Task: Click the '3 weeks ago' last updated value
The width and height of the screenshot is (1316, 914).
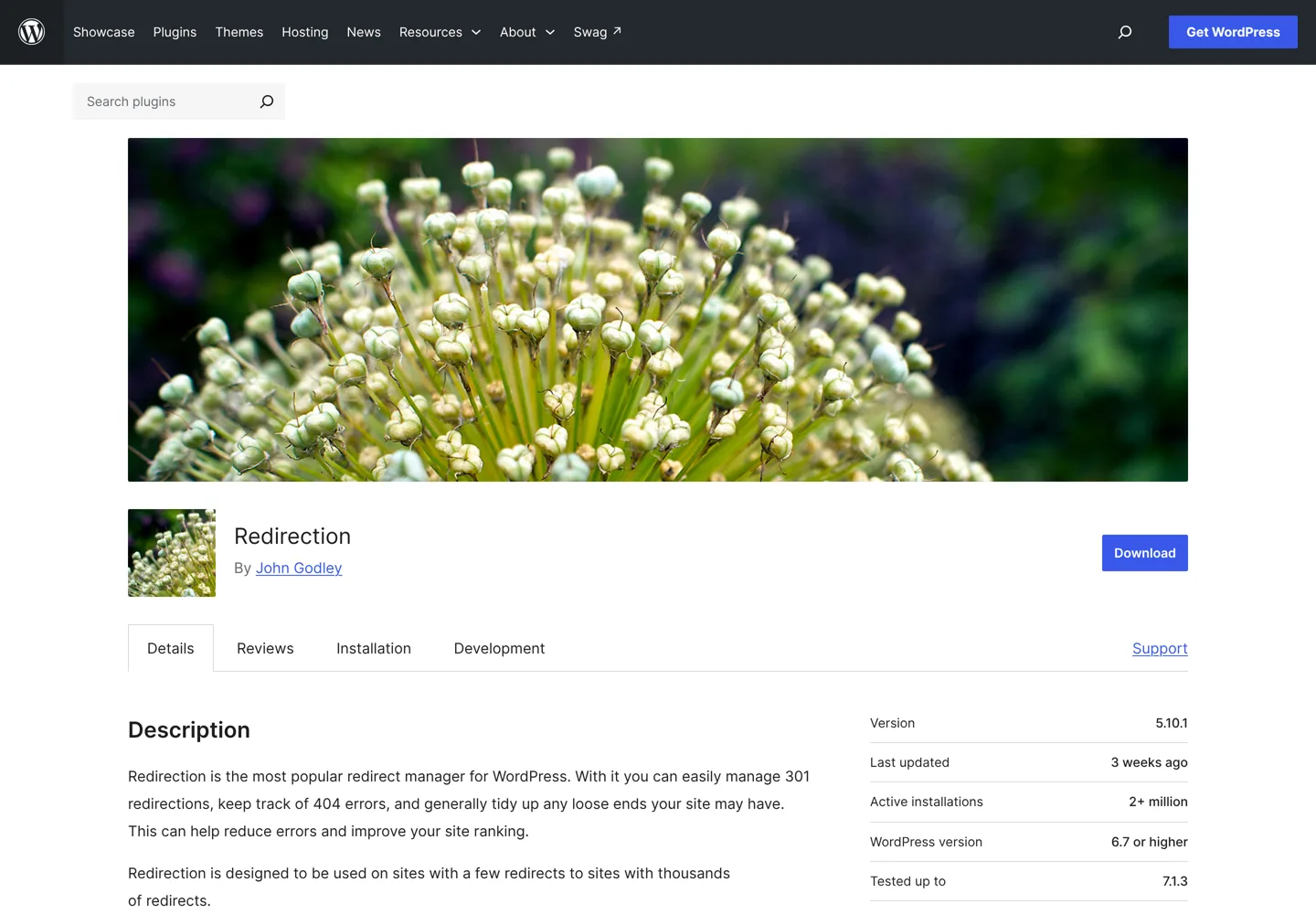Action: (1150, 762)
